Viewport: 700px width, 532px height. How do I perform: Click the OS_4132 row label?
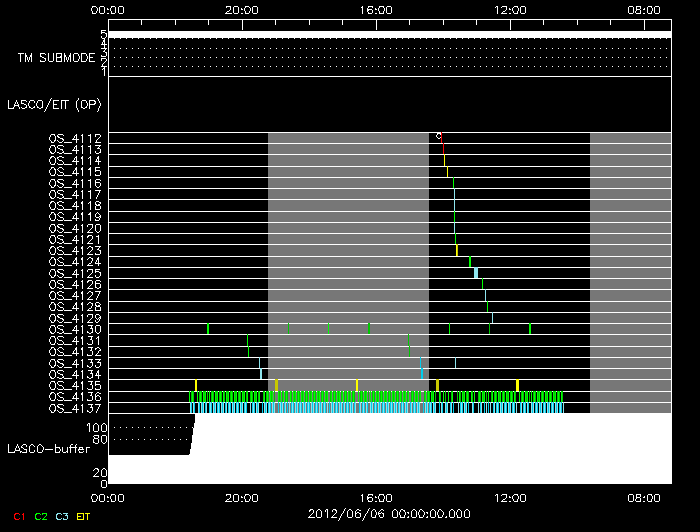coord(75,352)
